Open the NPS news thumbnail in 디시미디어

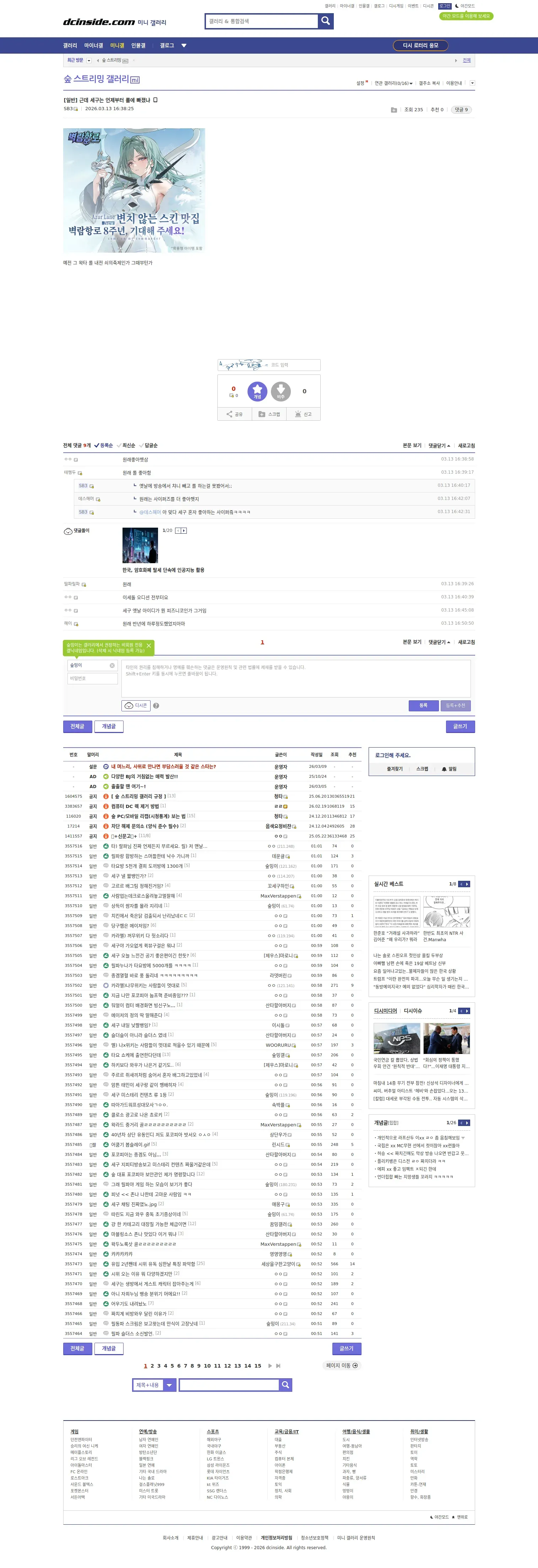tap(397, 1039)
